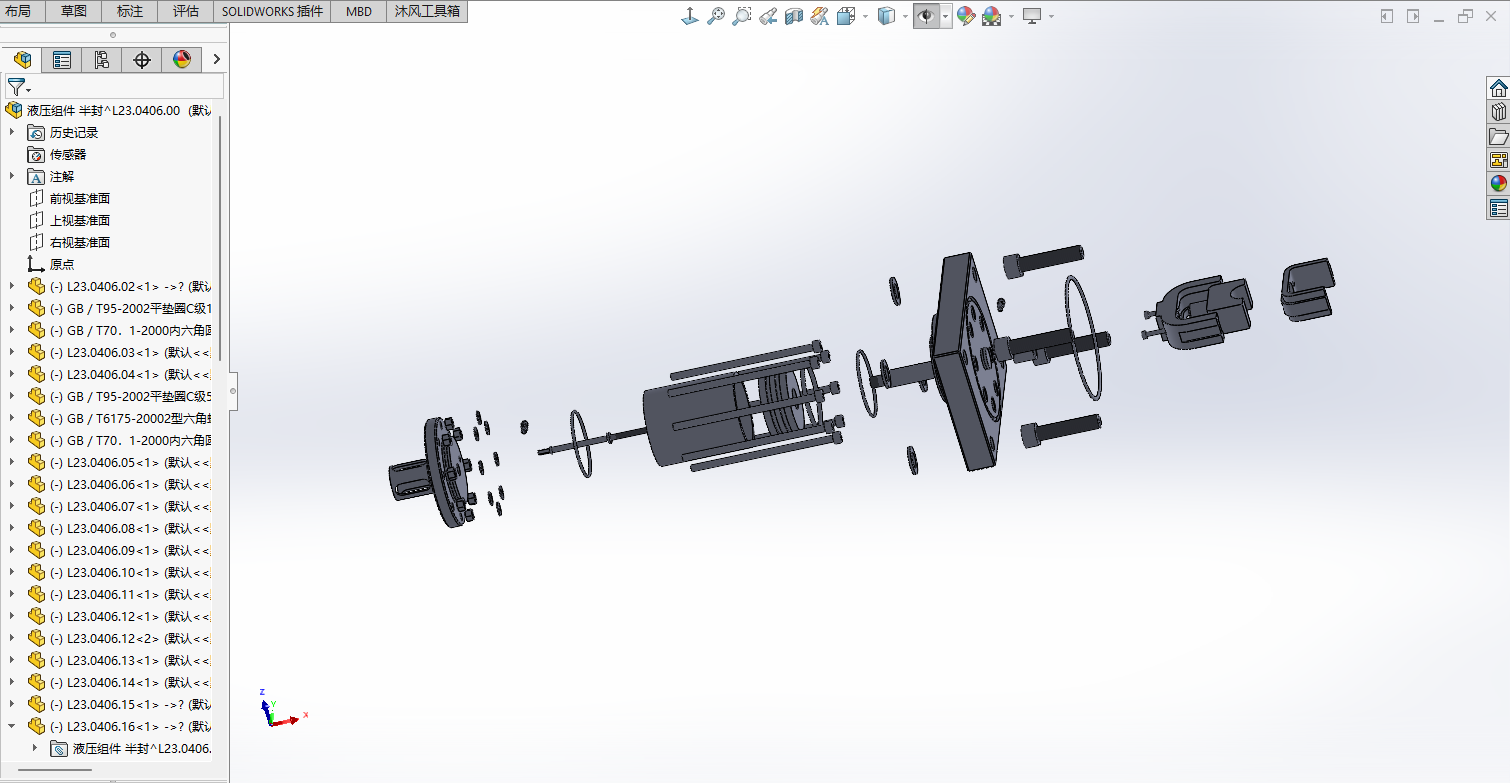1510x783 pixels.
Task: Select component L23.0406.12<2>
Action: pyautogui.click(x=120, y=638)
